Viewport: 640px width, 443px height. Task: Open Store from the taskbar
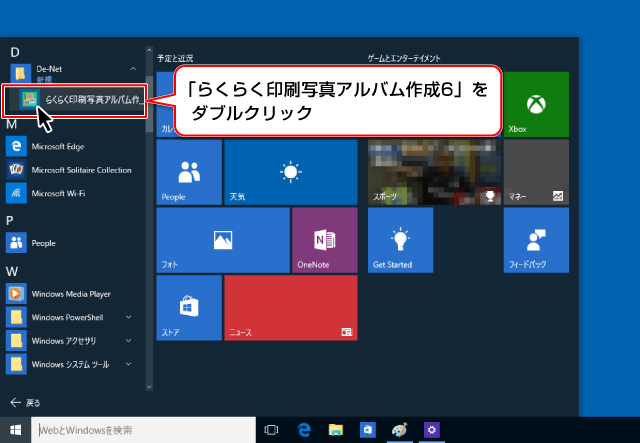coord(367,430)
